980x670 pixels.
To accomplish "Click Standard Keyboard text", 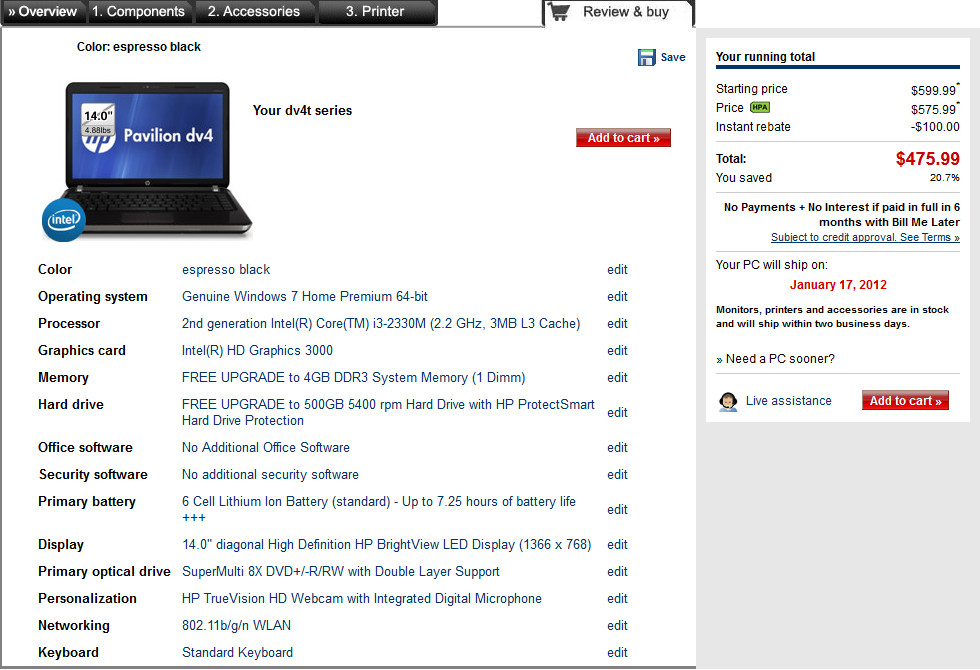I will pyautogui.click(x=238, y=652).
